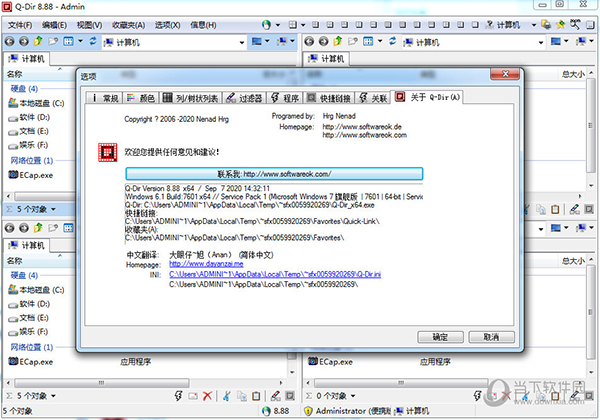Image resolution: width=600 pixels, height=420 pixels.
Task: Click red X delete icon in bottom-left pane
Action: (x=207, y=396)
